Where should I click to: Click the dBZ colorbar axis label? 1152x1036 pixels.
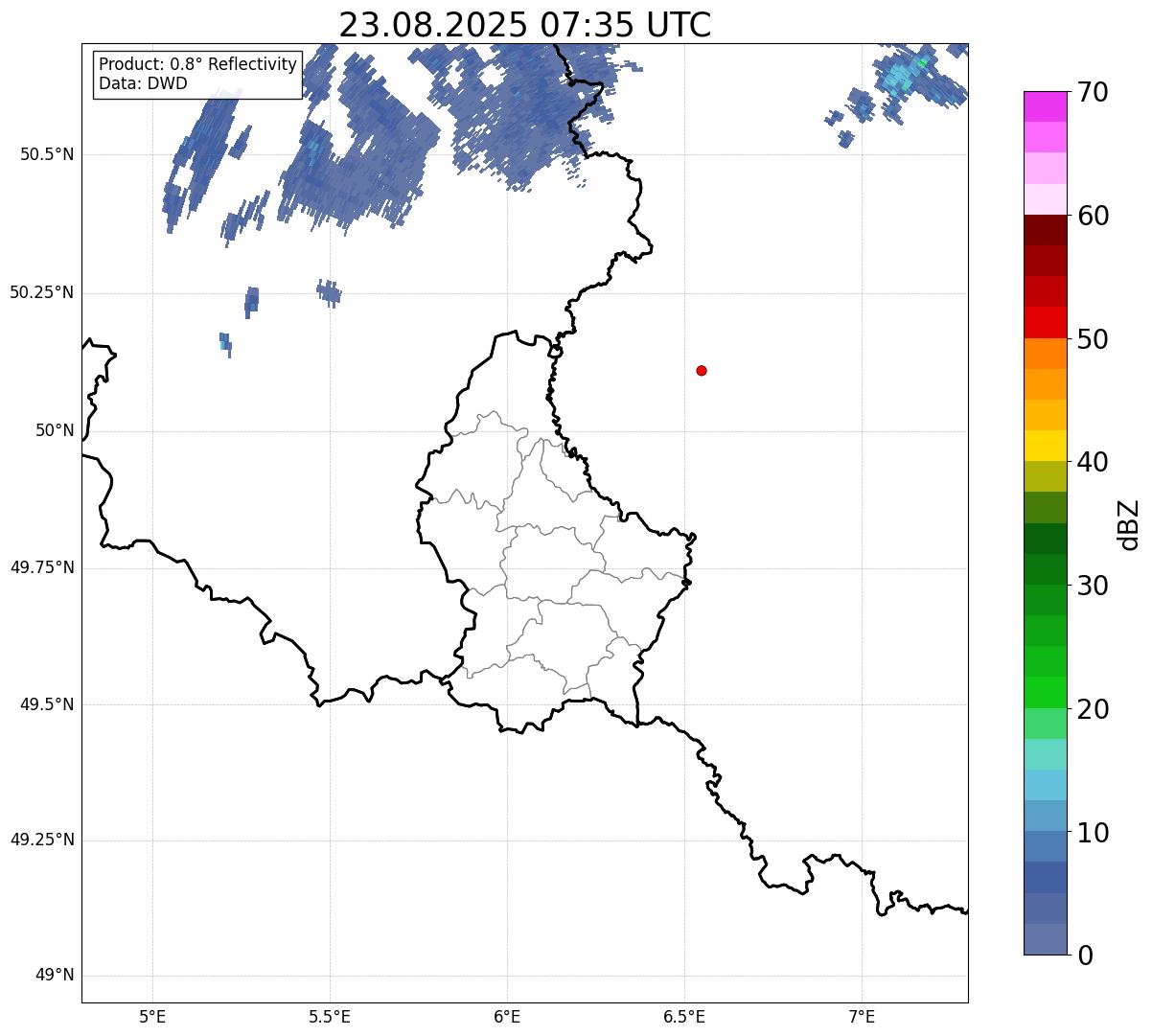point(1130,523)
